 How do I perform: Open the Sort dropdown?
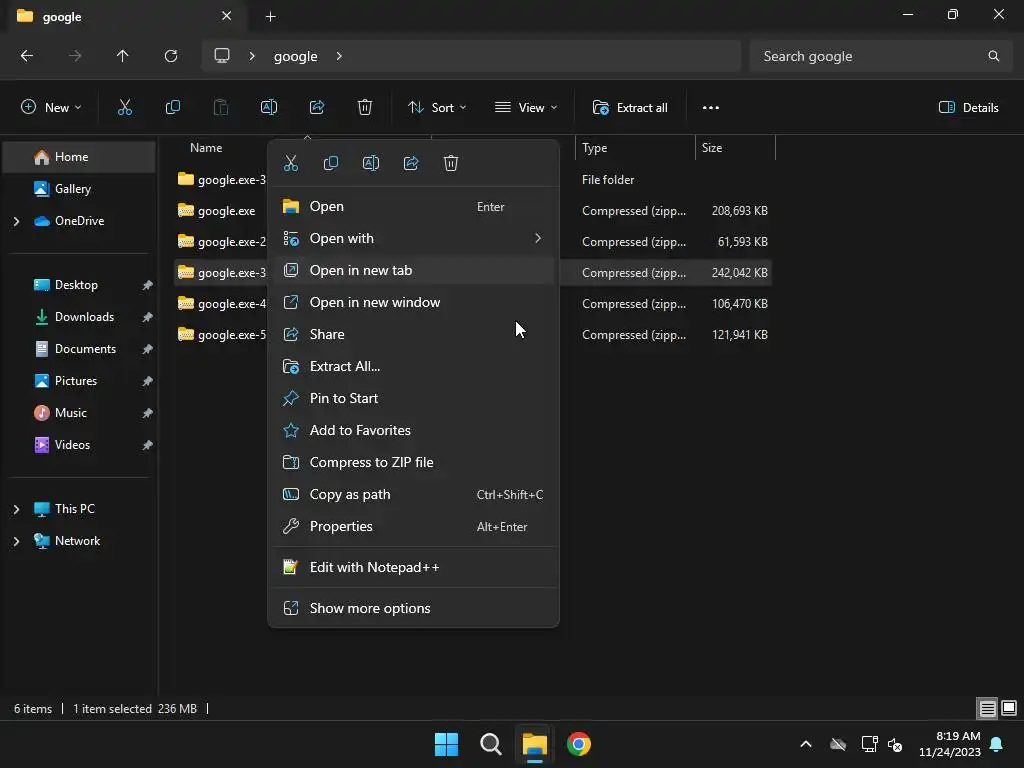pyautogui.click(x=436, y=108)
